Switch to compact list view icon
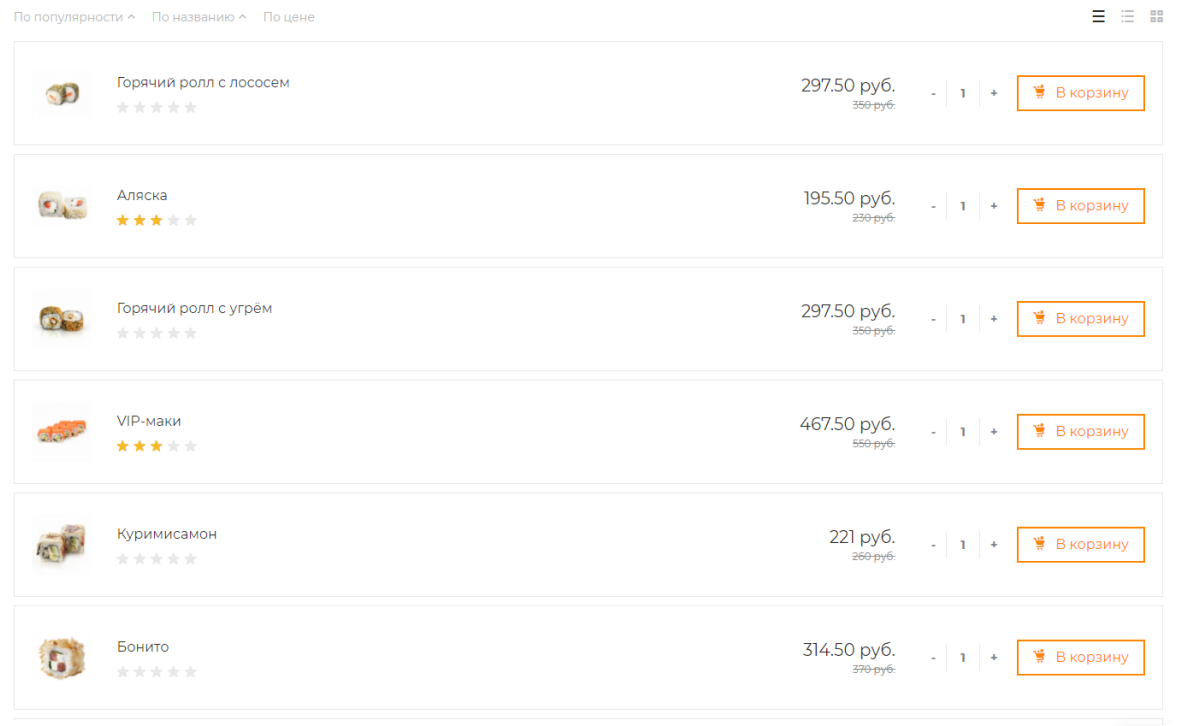This screenshot has height=726, width=1188. click(1127, 16)
